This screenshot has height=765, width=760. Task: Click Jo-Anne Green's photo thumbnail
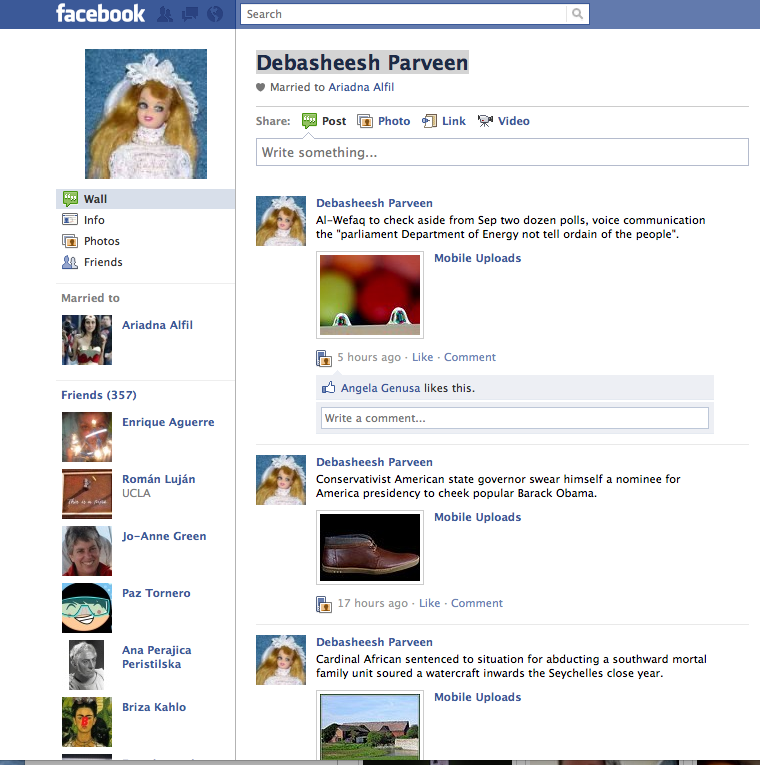87,551
